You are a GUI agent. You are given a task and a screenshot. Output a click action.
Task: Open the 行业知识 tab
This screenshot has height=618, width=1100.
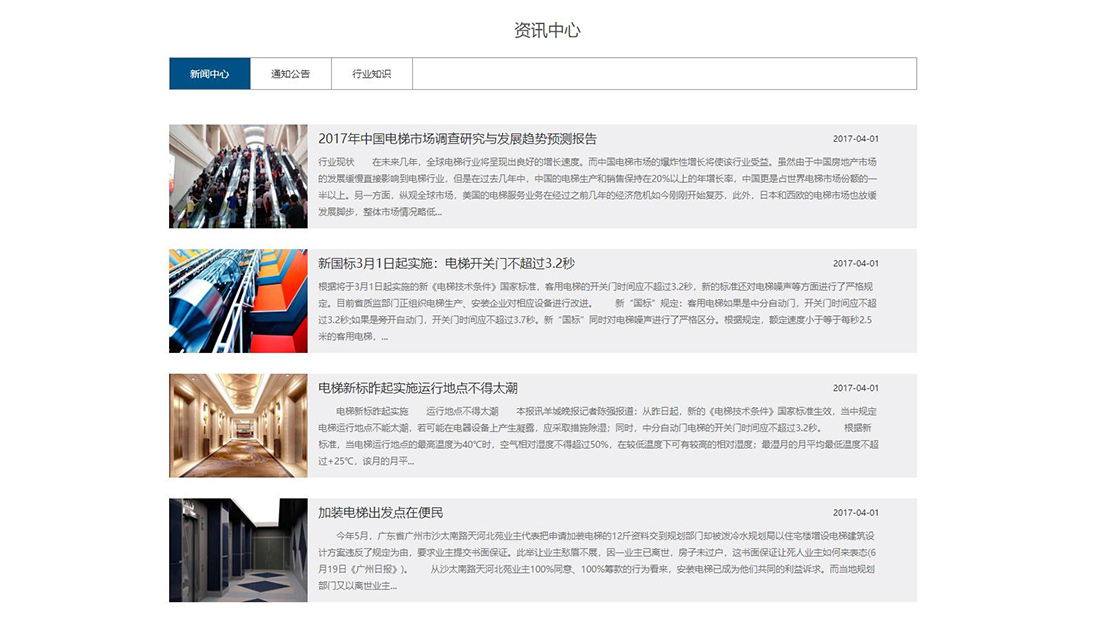(372, 74)
